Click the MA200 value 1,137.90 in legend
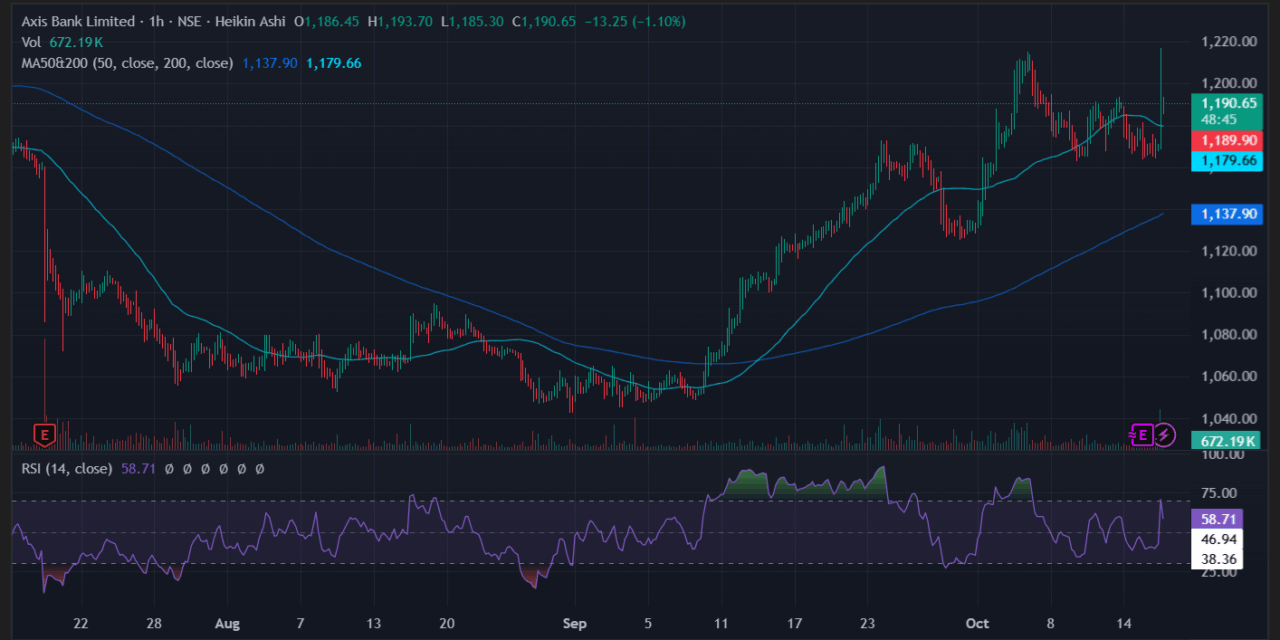Viewport: 1280px width, 640px height. 269,63
